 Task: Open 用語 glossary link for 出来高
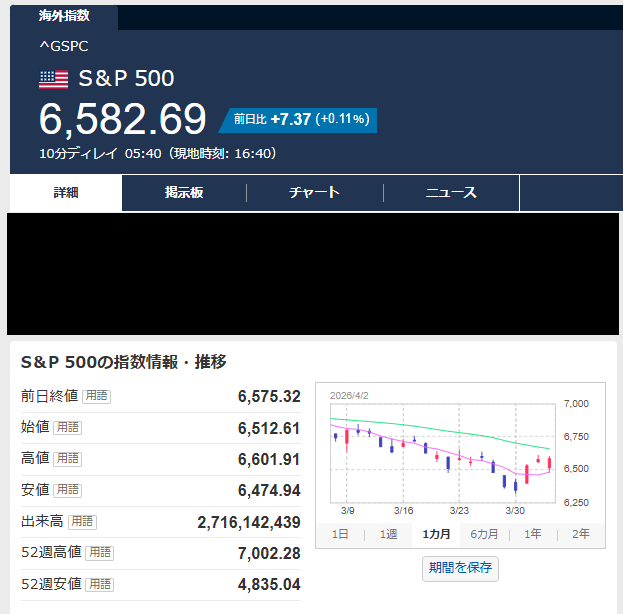pos(83,521)
